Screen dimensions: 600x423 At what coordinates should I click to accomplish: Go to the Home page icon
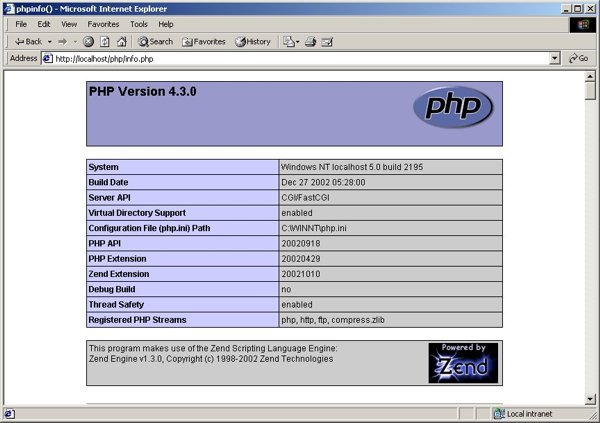(x=122, y=42)
